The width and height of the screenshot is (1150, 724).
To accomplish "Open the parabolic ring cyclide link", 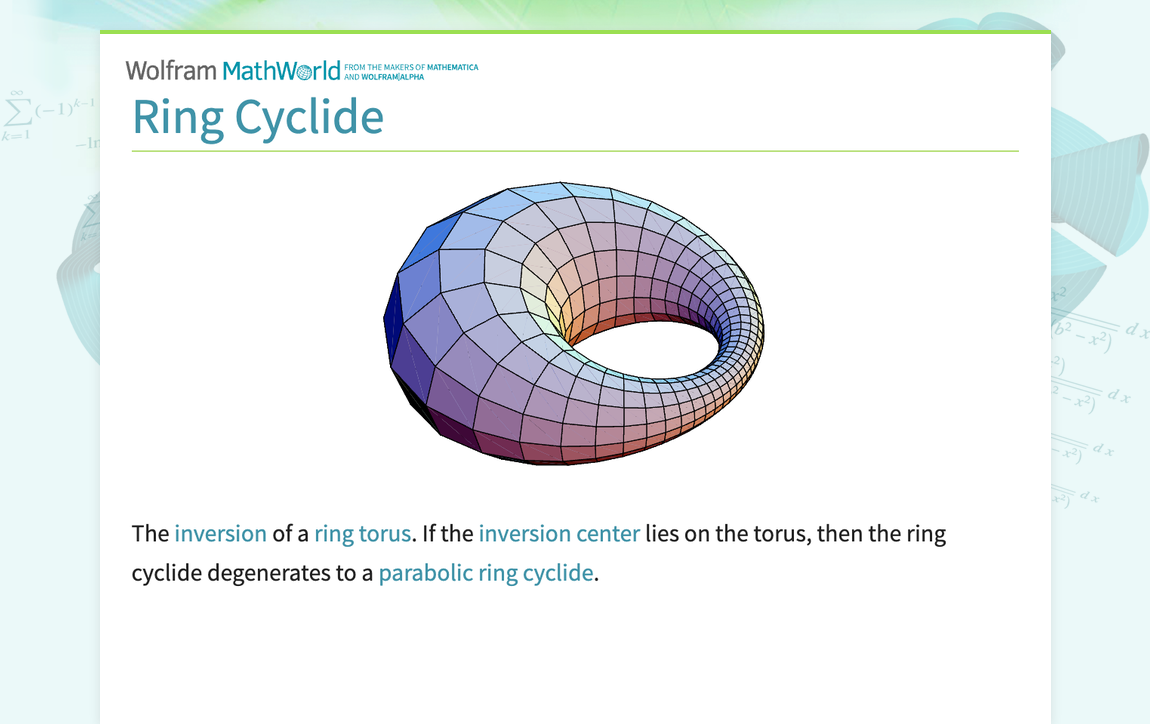I will (x=485, y=572).
